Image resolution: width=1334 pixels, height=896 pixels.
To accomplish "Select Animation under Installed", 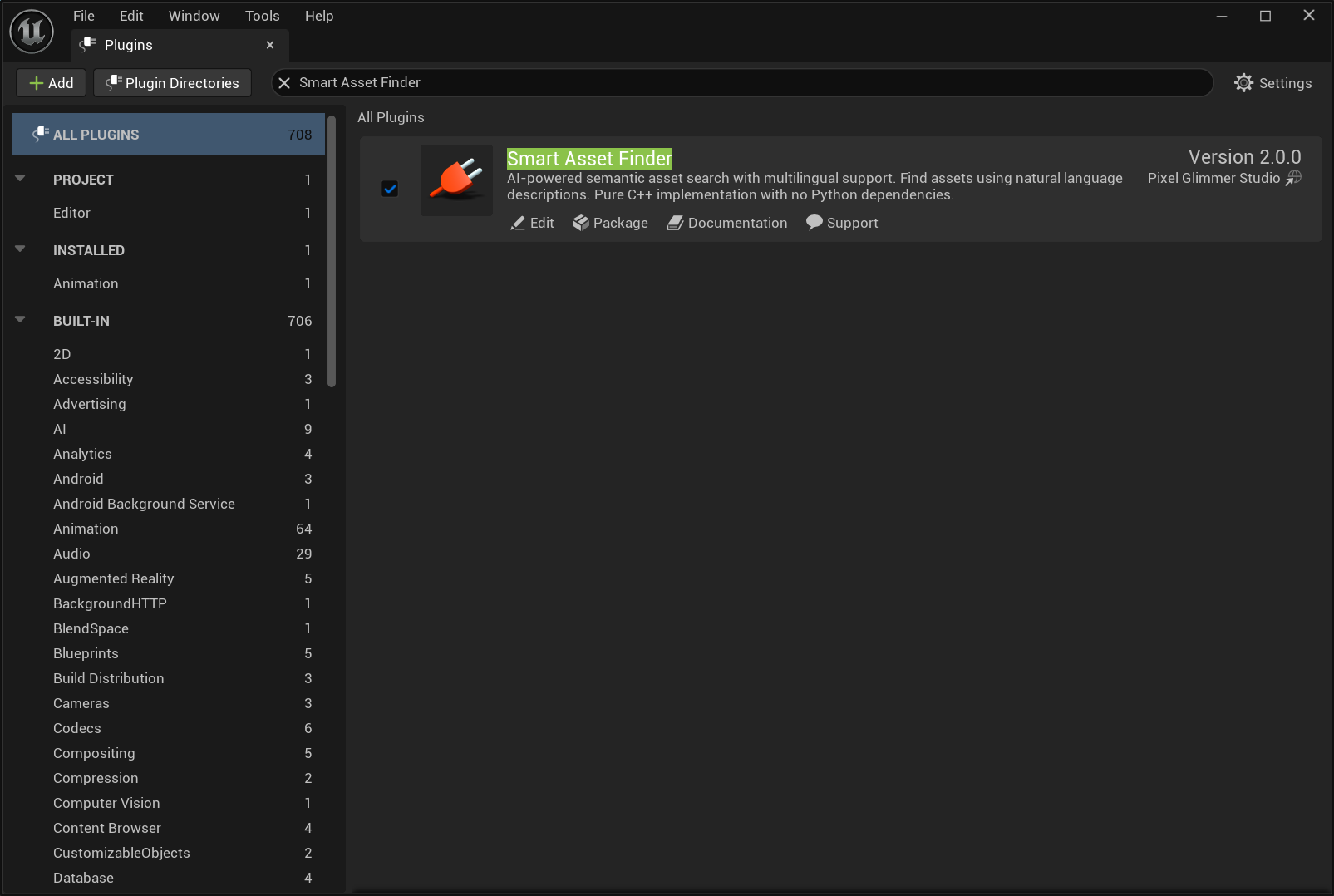I will pyautogui.click(x=168, y=283).
